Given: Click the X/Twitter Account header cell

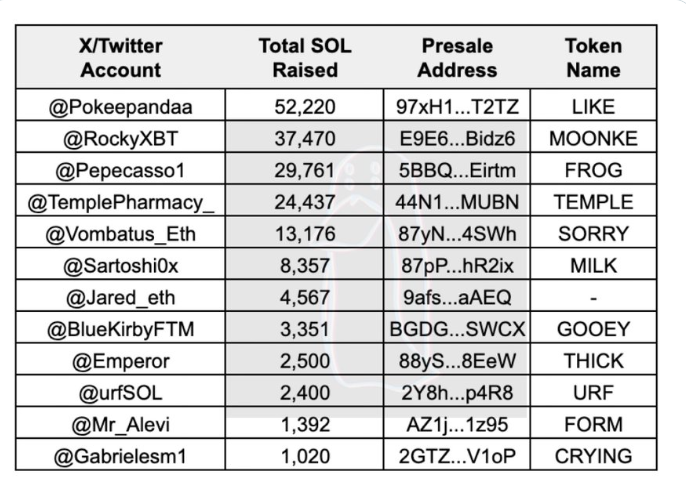Looking at the screenshot, I should [121, 58].
